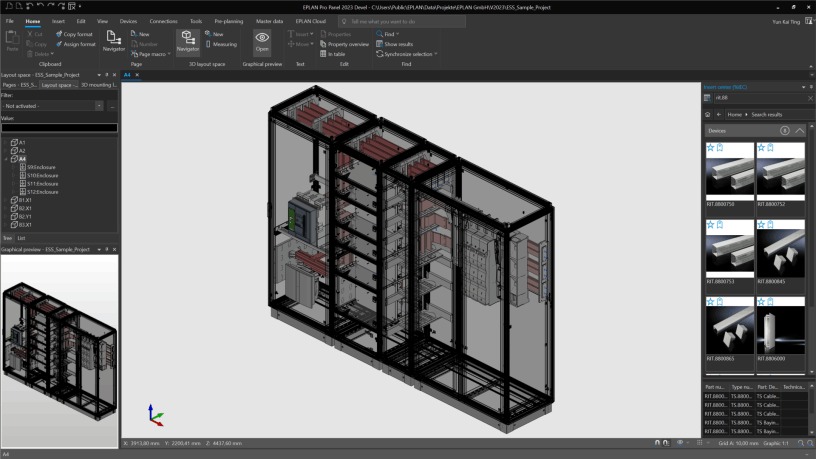Click Insert center home icon
This screenshot has width=816, height=459.
pos(708,114)
